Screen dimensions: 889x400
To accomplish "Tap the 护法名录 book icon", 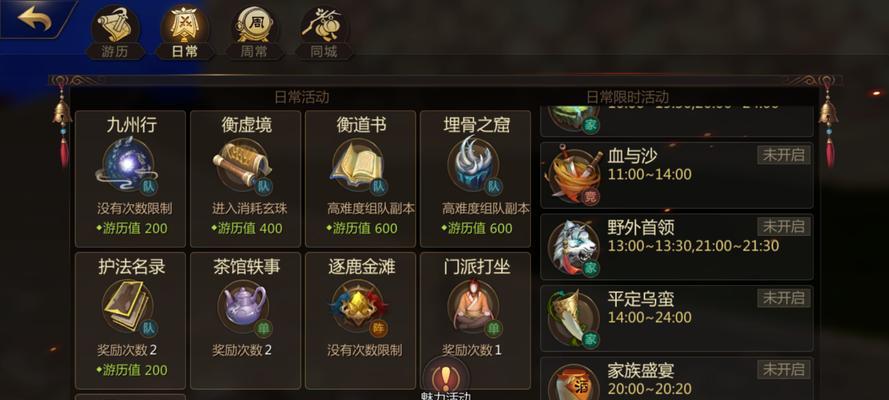I will [x=128, y=306].
